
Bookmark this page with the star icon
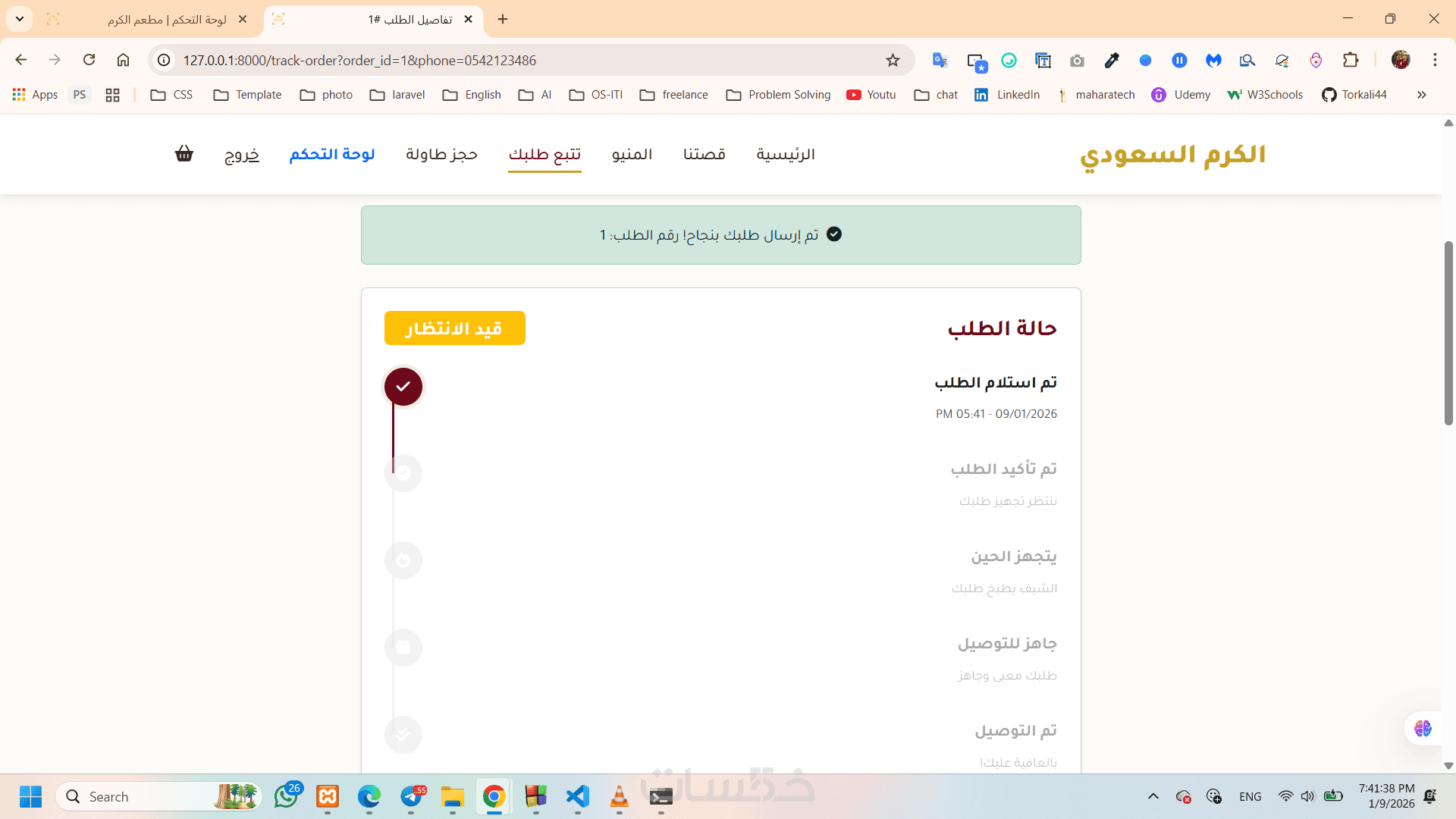click(893, 61)
